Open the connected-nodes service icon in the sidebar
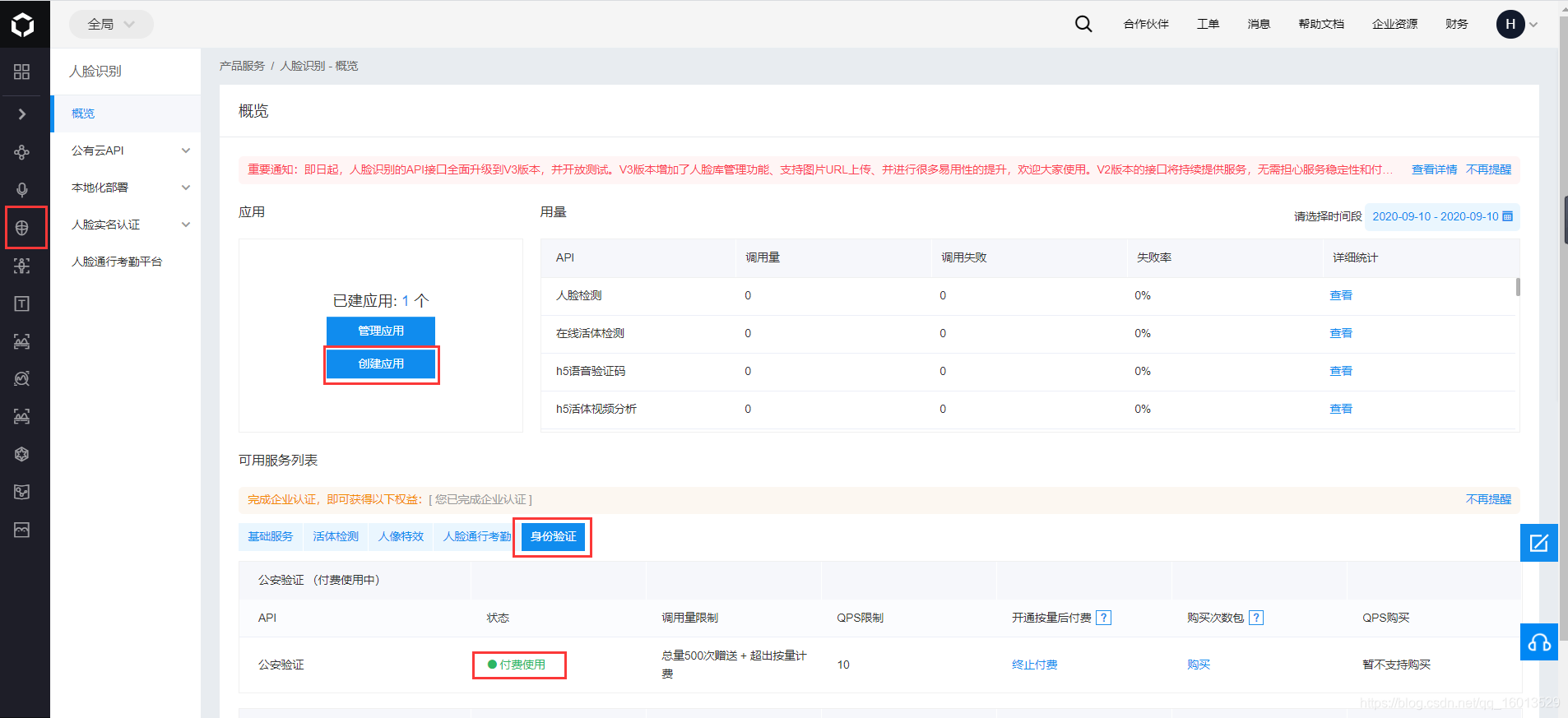Screen dimensions: 1568x718 coord(22,152)
